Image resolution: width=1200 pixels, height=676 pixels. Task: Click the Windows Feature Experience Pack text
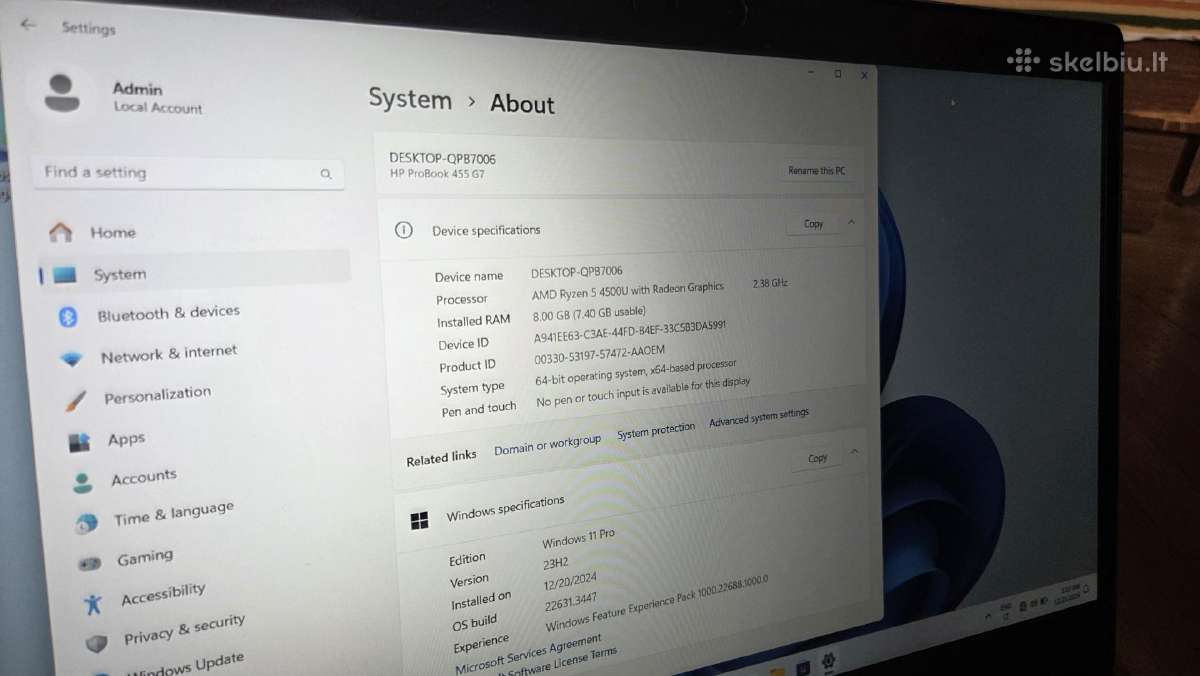[657, 604]
